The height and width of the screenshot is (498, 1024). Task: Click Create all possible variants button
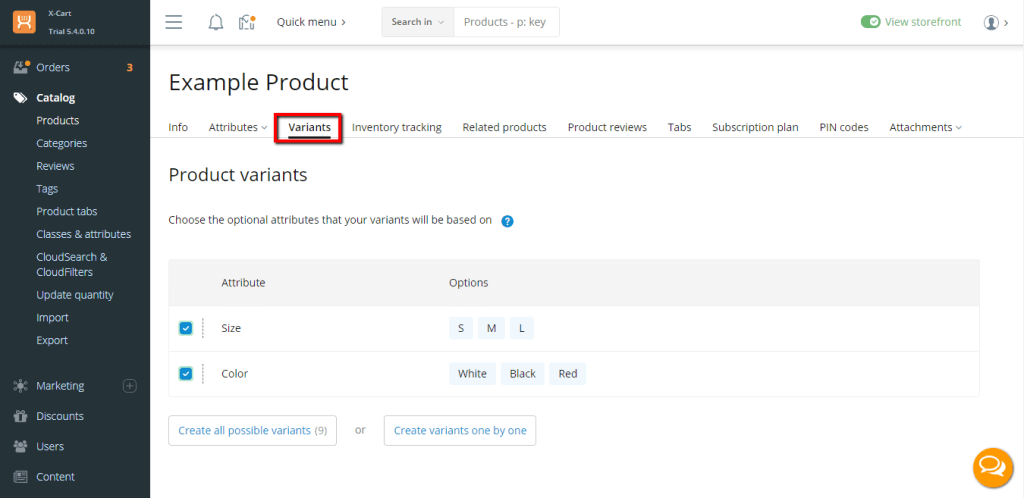(x=253, y=431)
